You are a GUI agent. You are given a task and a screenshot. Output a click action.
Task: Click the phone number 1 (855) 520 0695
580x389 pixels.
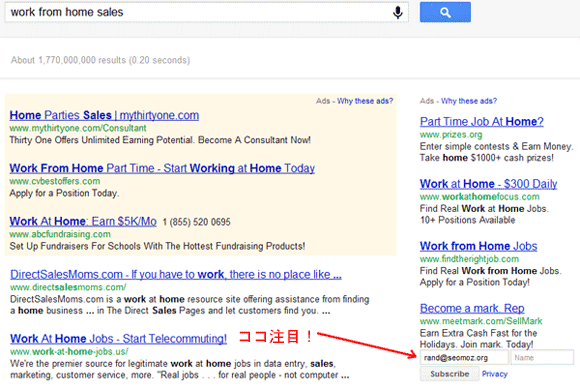point(196,222)
